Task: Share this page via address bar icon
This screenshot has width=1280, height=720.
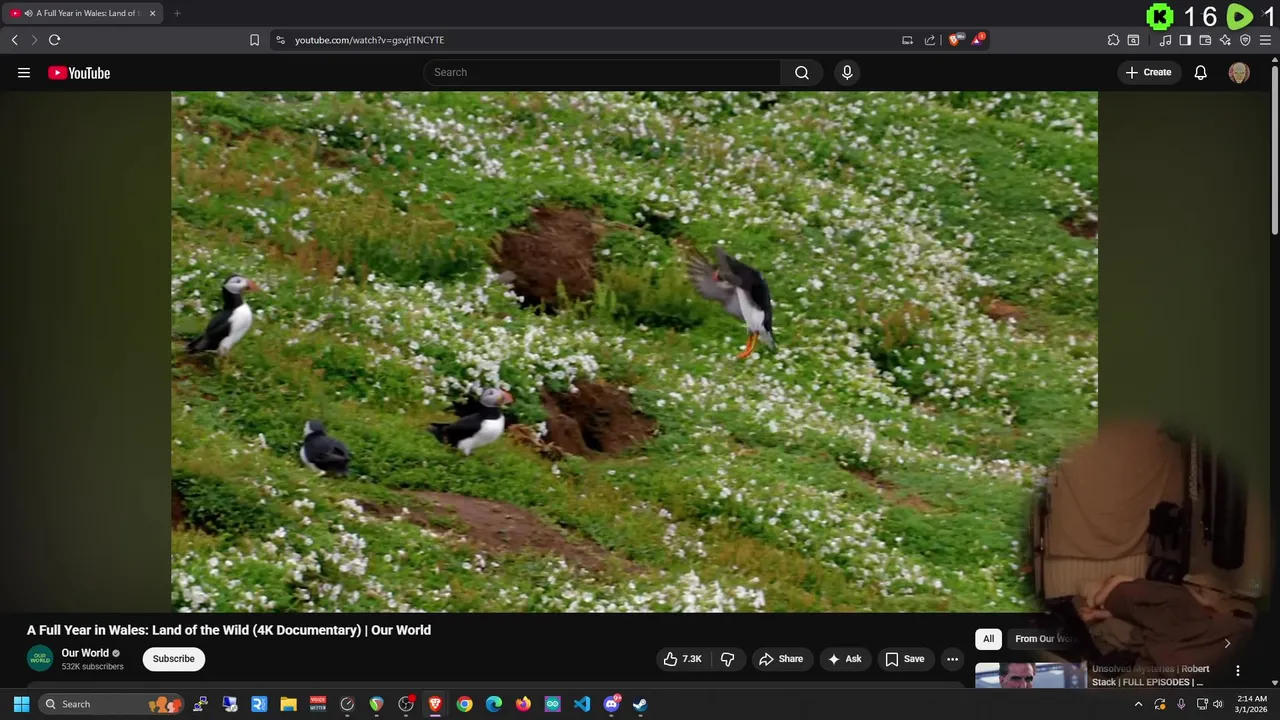Action: 930,40
